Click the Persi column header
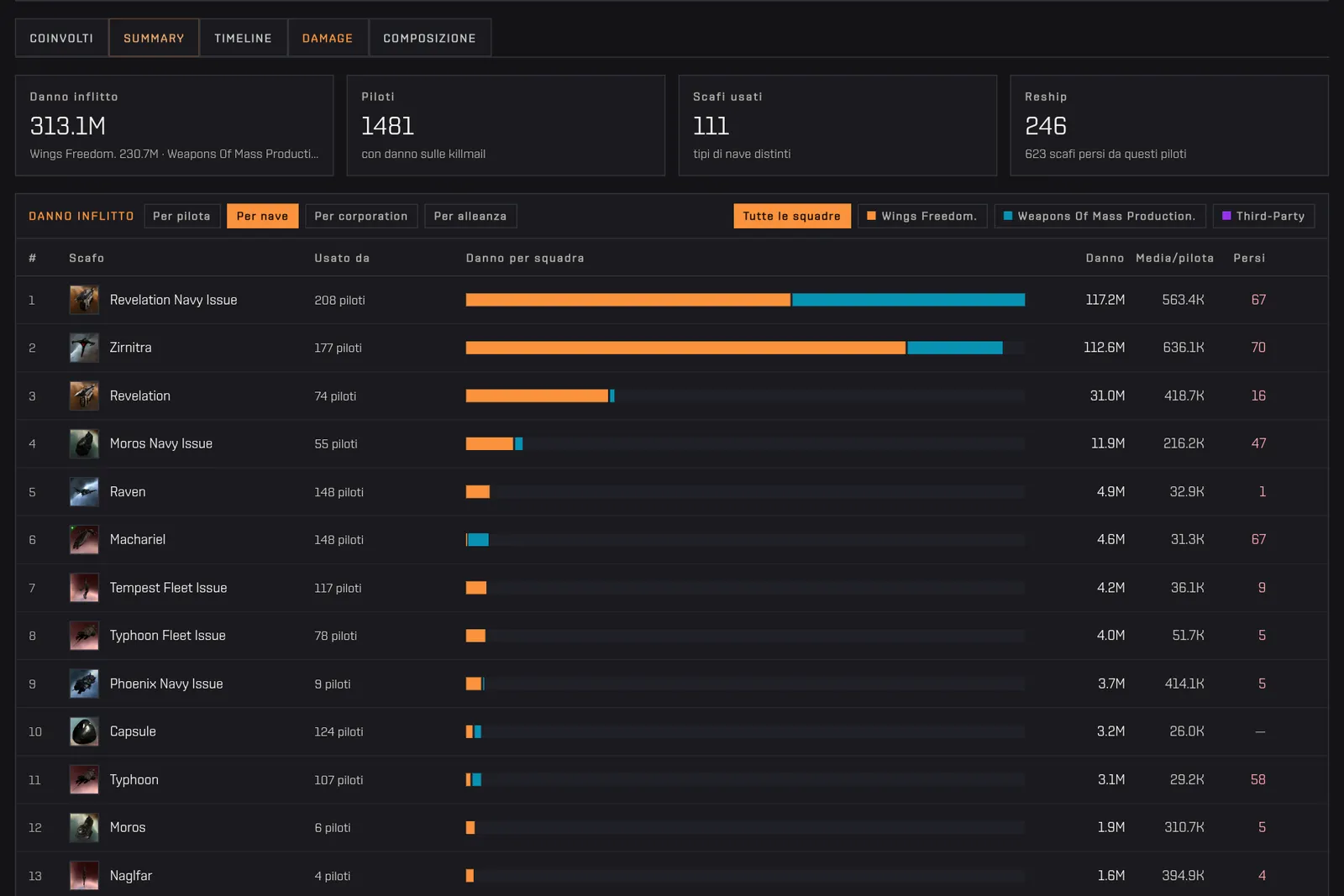1344x896 pixels. 1249,258
